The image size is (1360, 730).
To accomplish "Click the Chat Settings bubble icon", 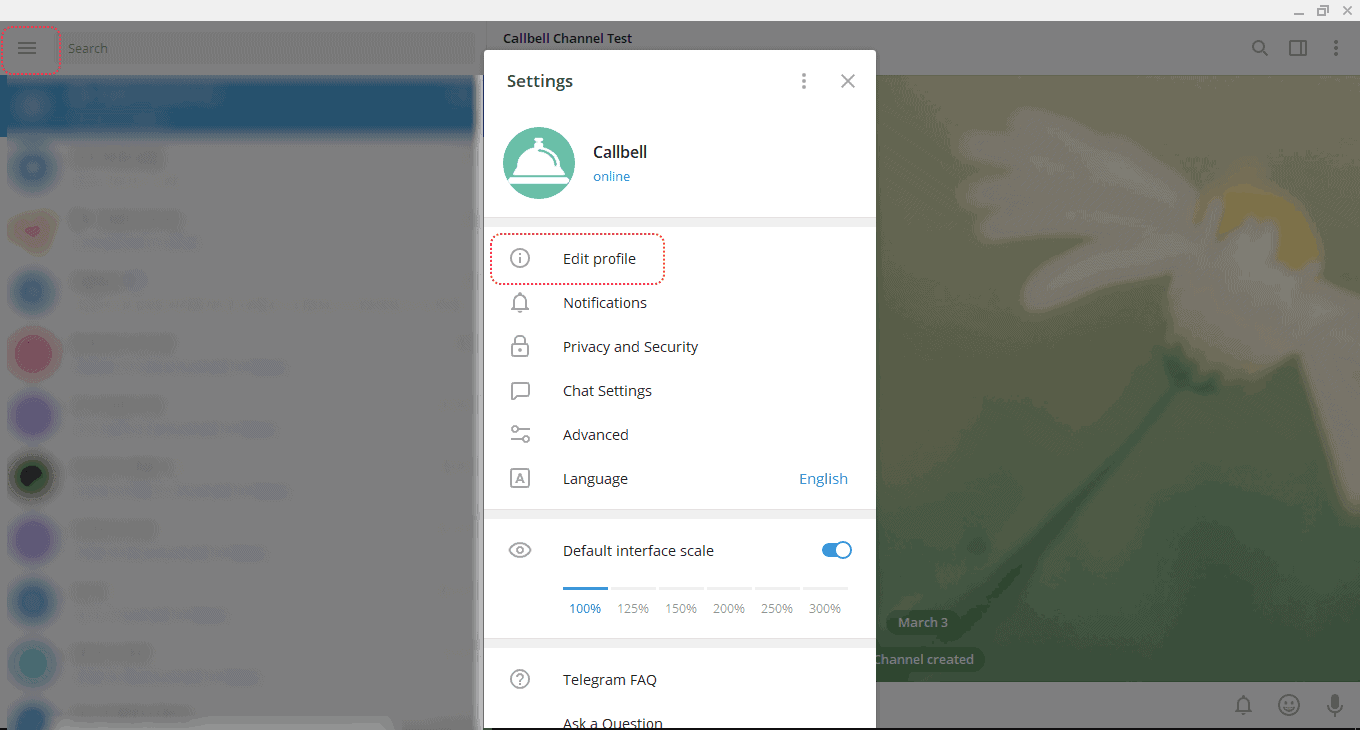I will click(x=520, y=391).
